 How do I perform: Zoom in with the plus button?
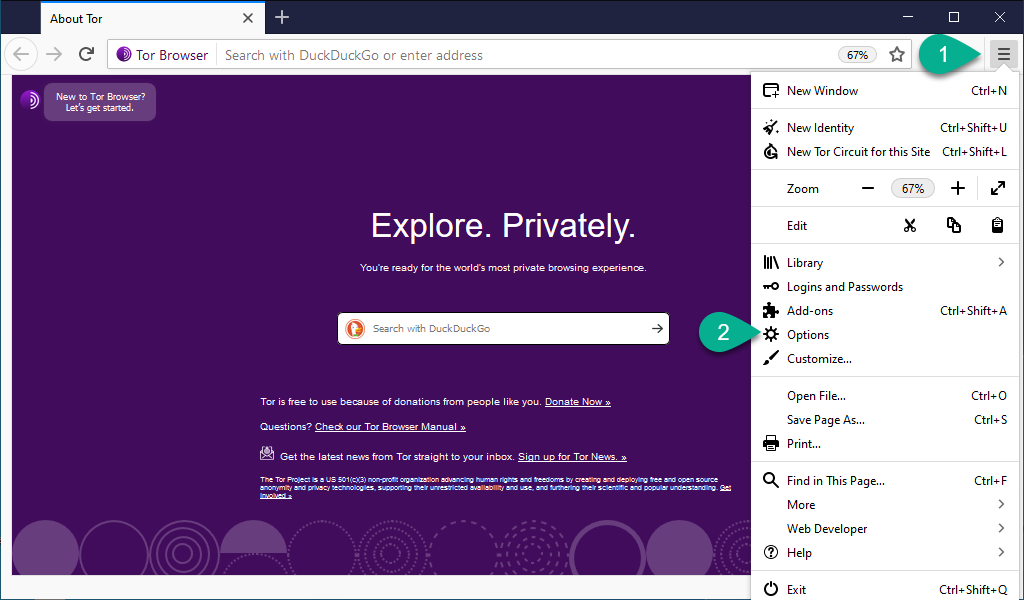tap(957, 189)
